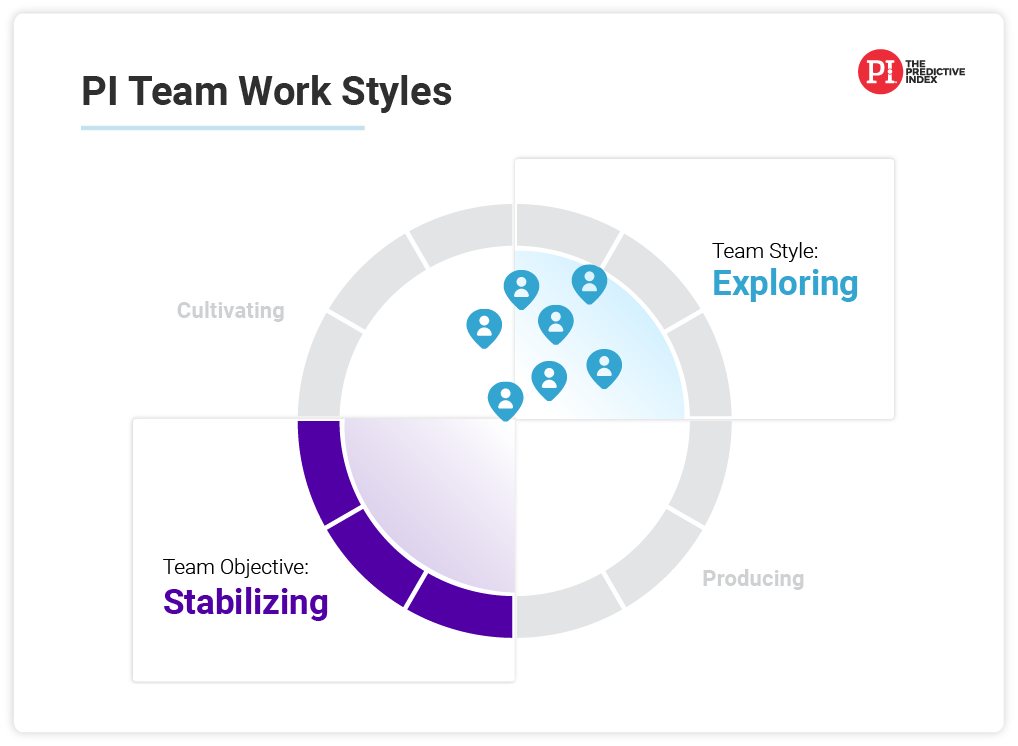Click the PI Team Work Styles title

pos(266,91)
